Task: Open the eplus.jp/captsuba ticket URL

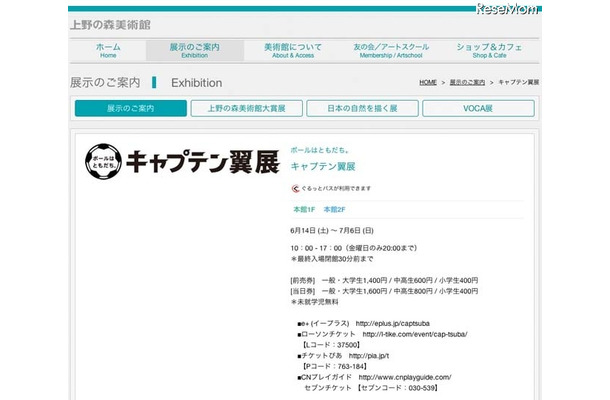Action: pyautogui.click(x=393, y=323)
